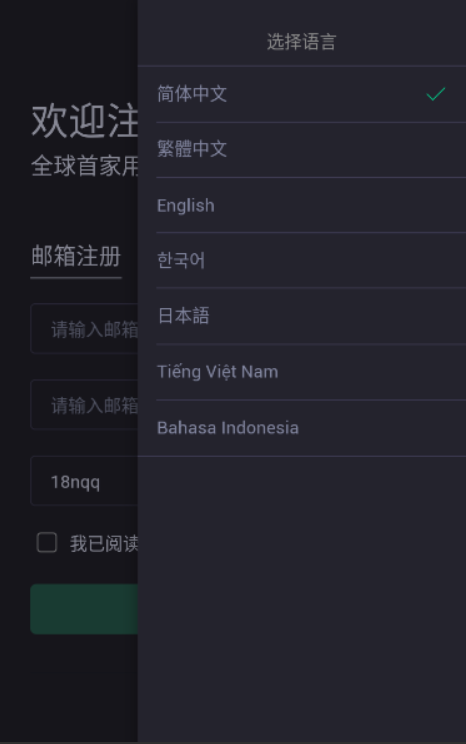Click the 选择语言 panel header

pyautogui.click(x=302, y=42)
